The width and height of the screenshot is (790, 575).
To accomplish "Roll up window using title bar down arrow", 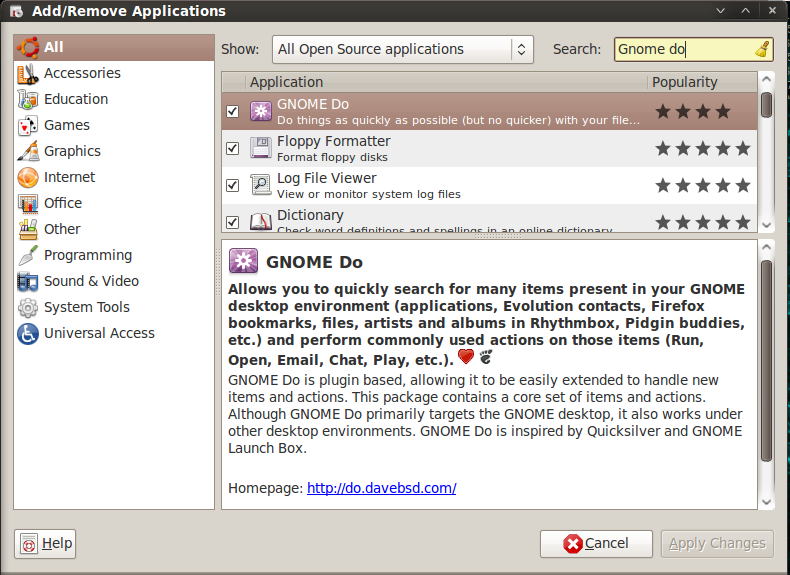I will (720, 11).
